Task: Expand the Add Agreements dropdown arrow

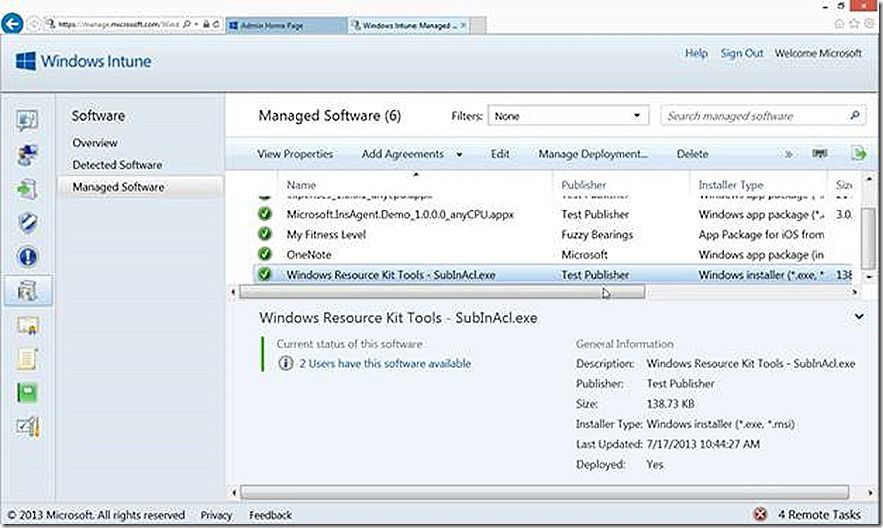Action: point(460,154)
